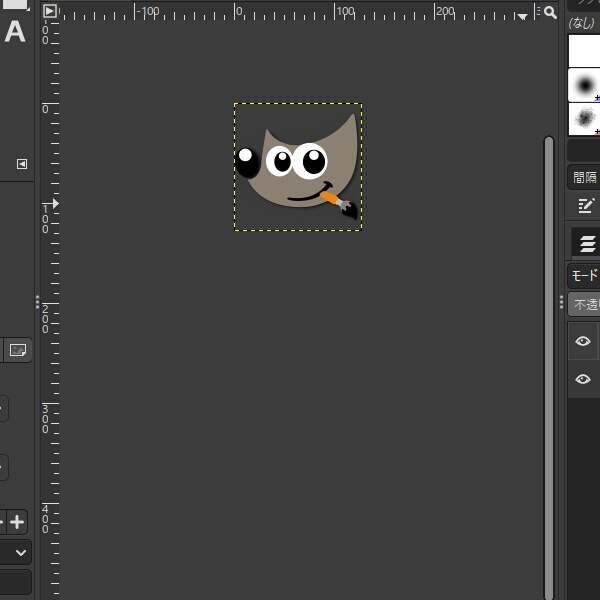
Task: Select the soft round brush thumbnail
Action: click(584, 85)
